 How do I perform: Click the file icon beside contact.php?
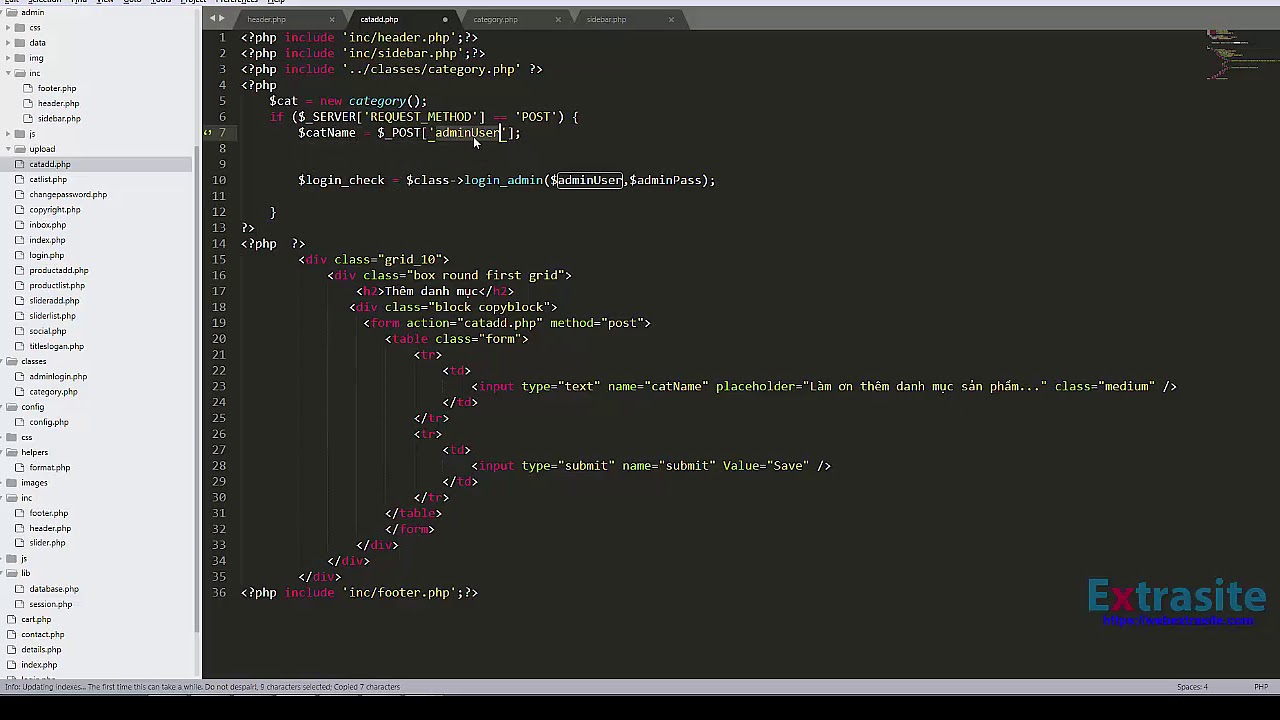pyautogui.click(x=12, y=634)
